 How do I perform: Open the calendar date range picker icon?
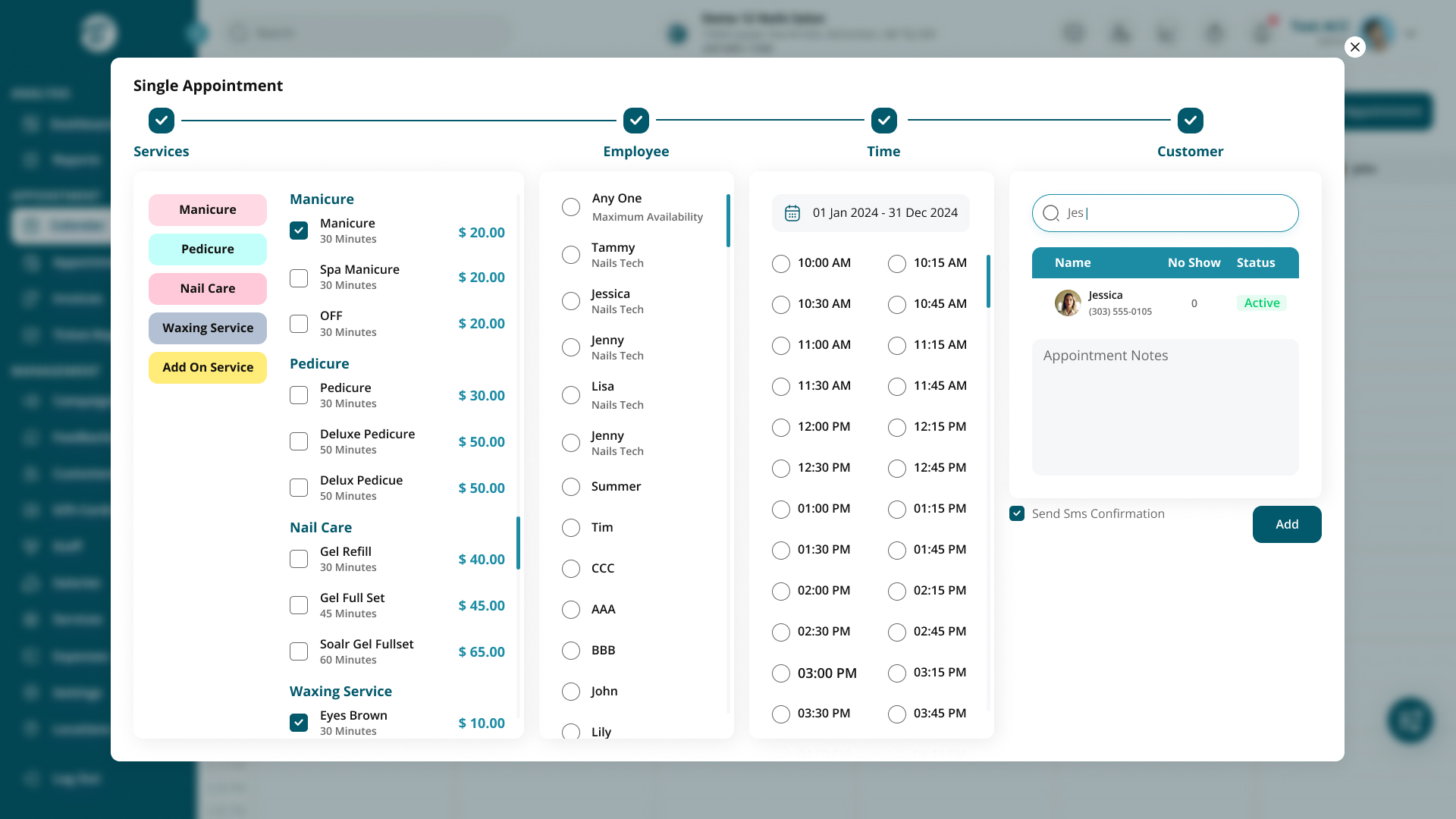click(791, 213)
